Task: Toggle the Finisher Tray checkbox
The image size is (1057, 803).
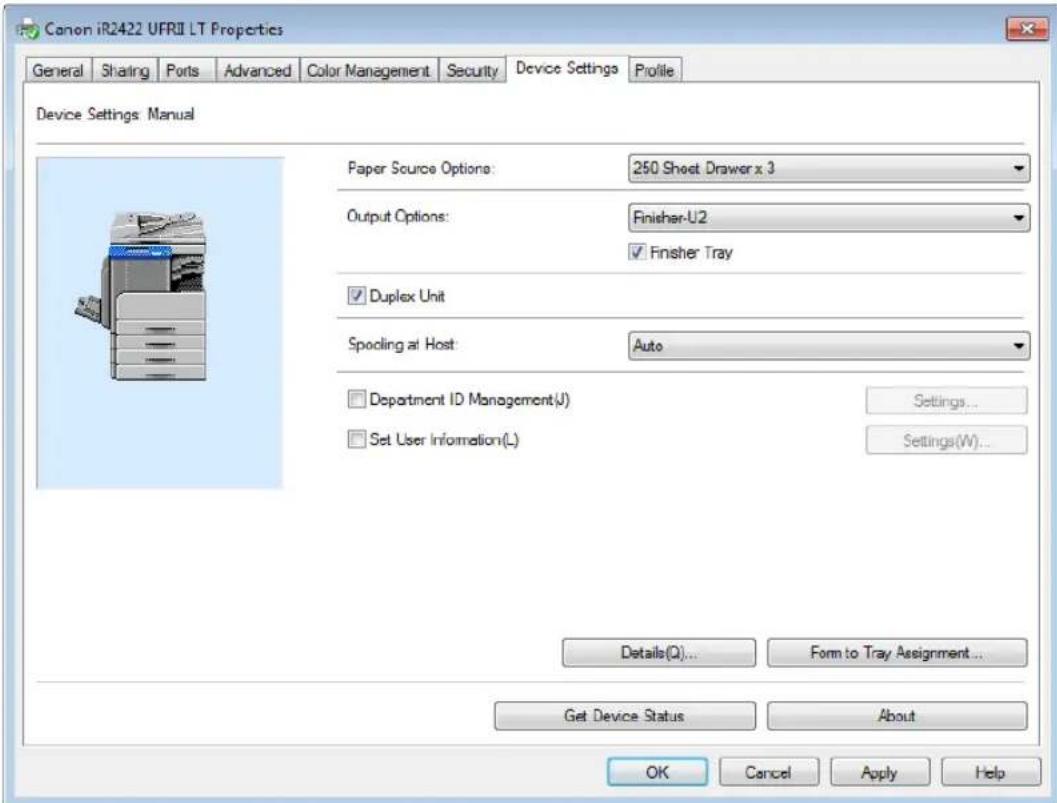Action: pos(637,252)
